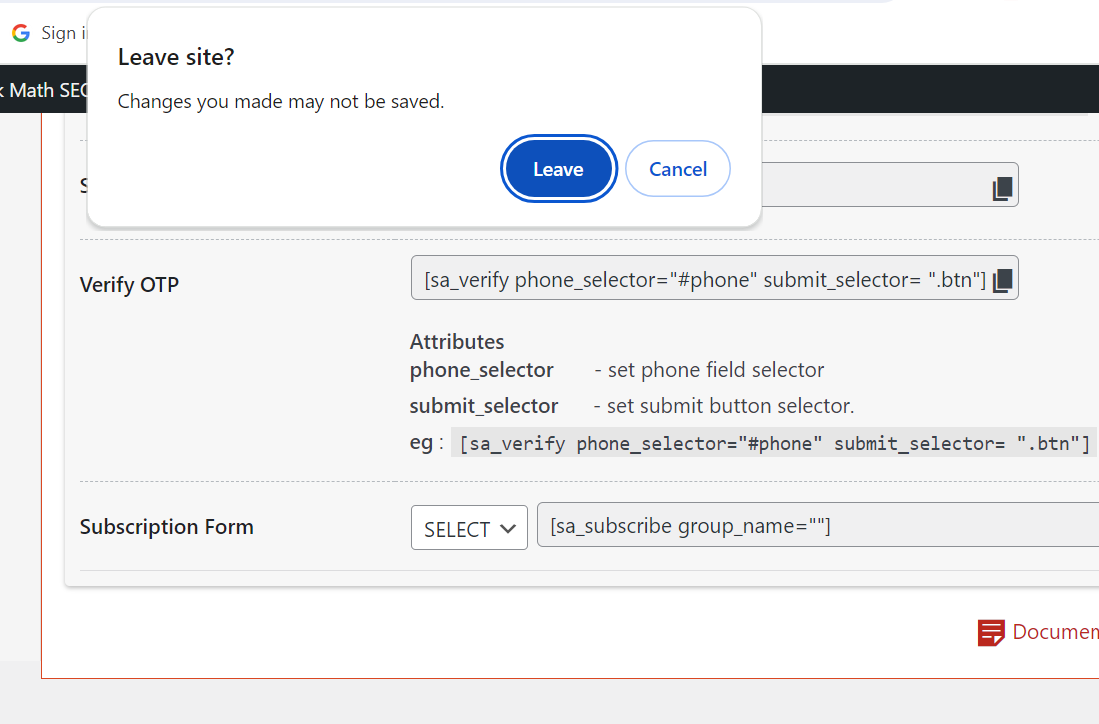
Task: Click the partially hidden shortcode field near top
Action: click(x=889, y=185)
